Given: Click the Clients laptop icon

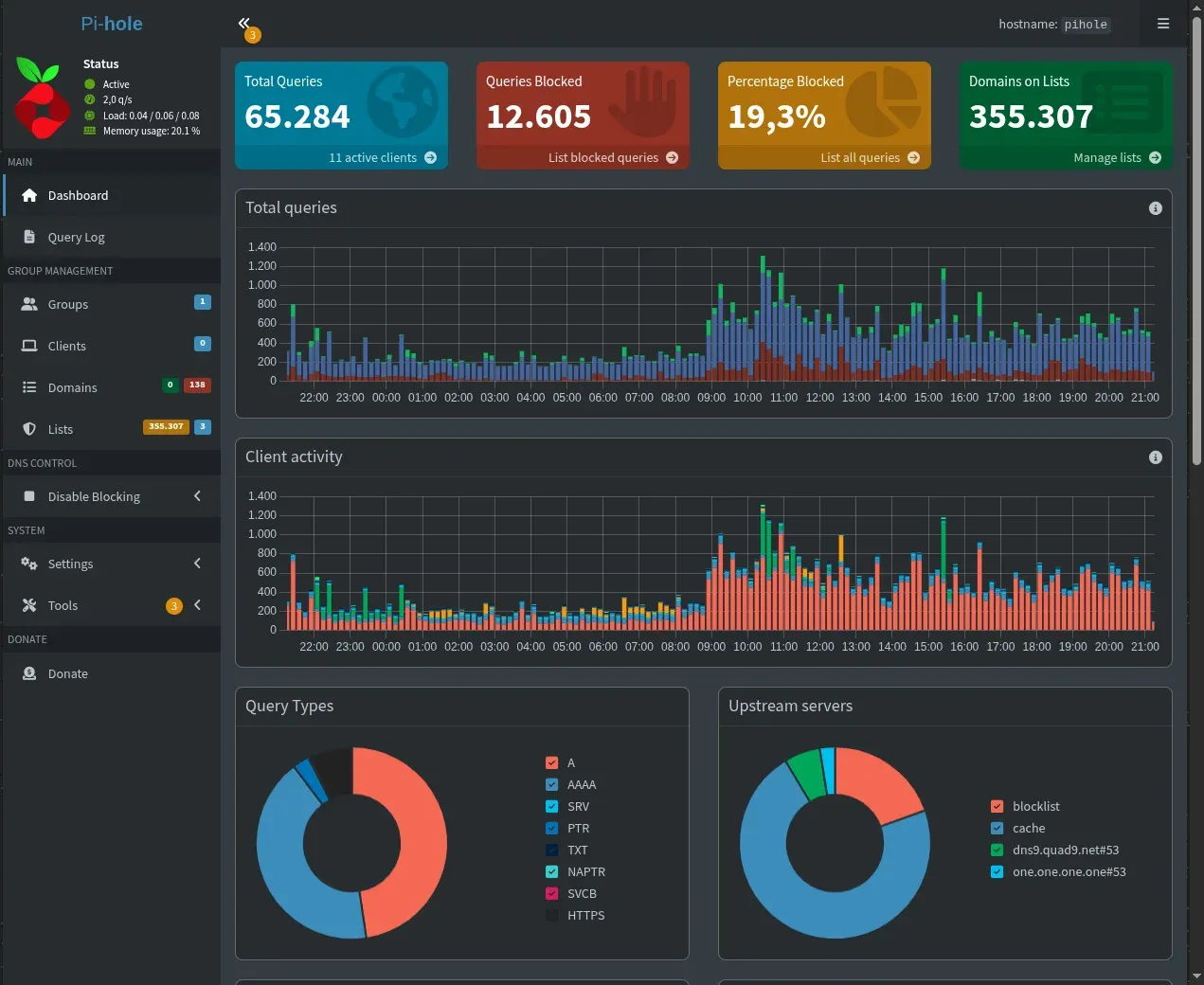Looking at the screenshot, I should point(29,346).
